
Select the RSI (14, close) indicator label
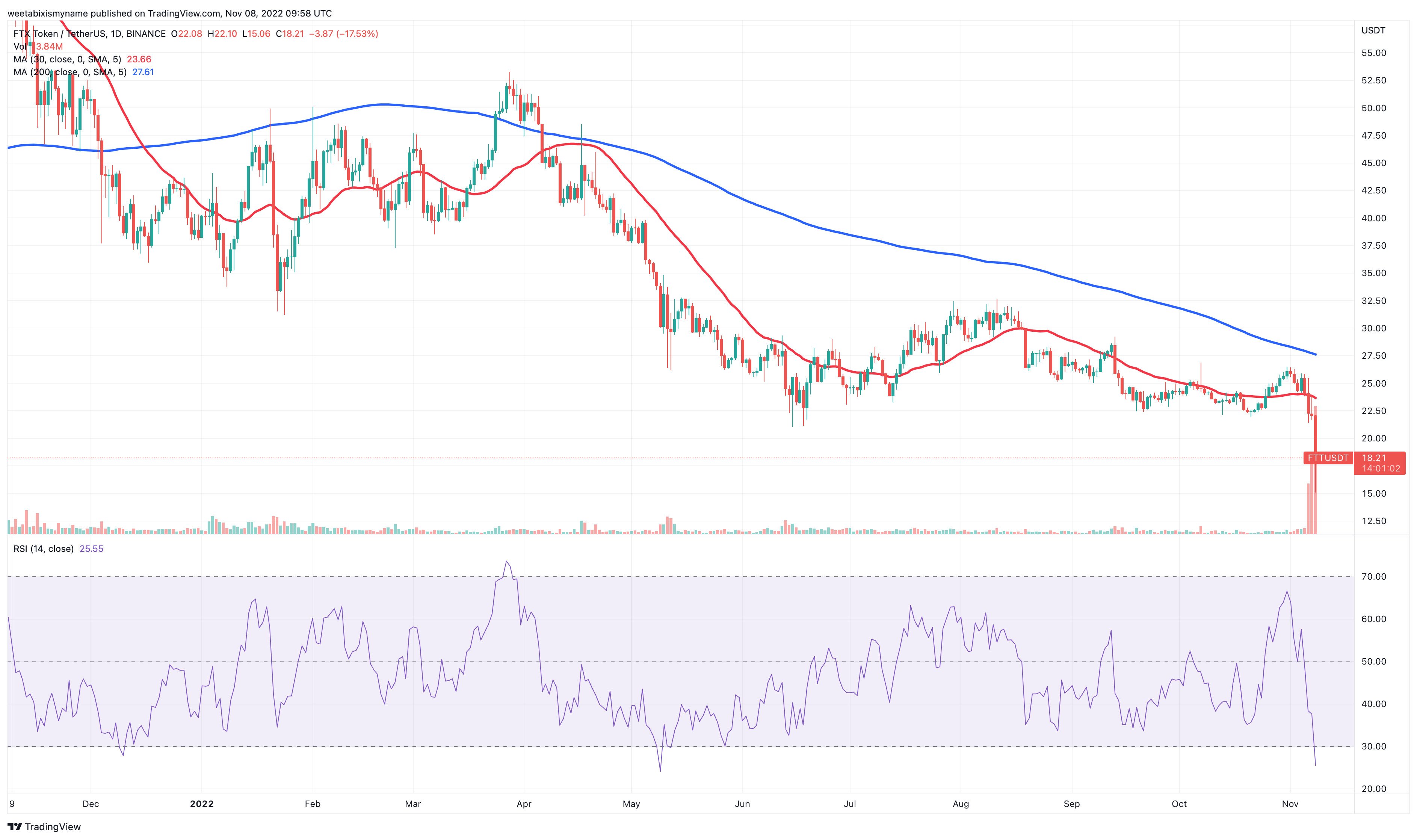[44, 548]
